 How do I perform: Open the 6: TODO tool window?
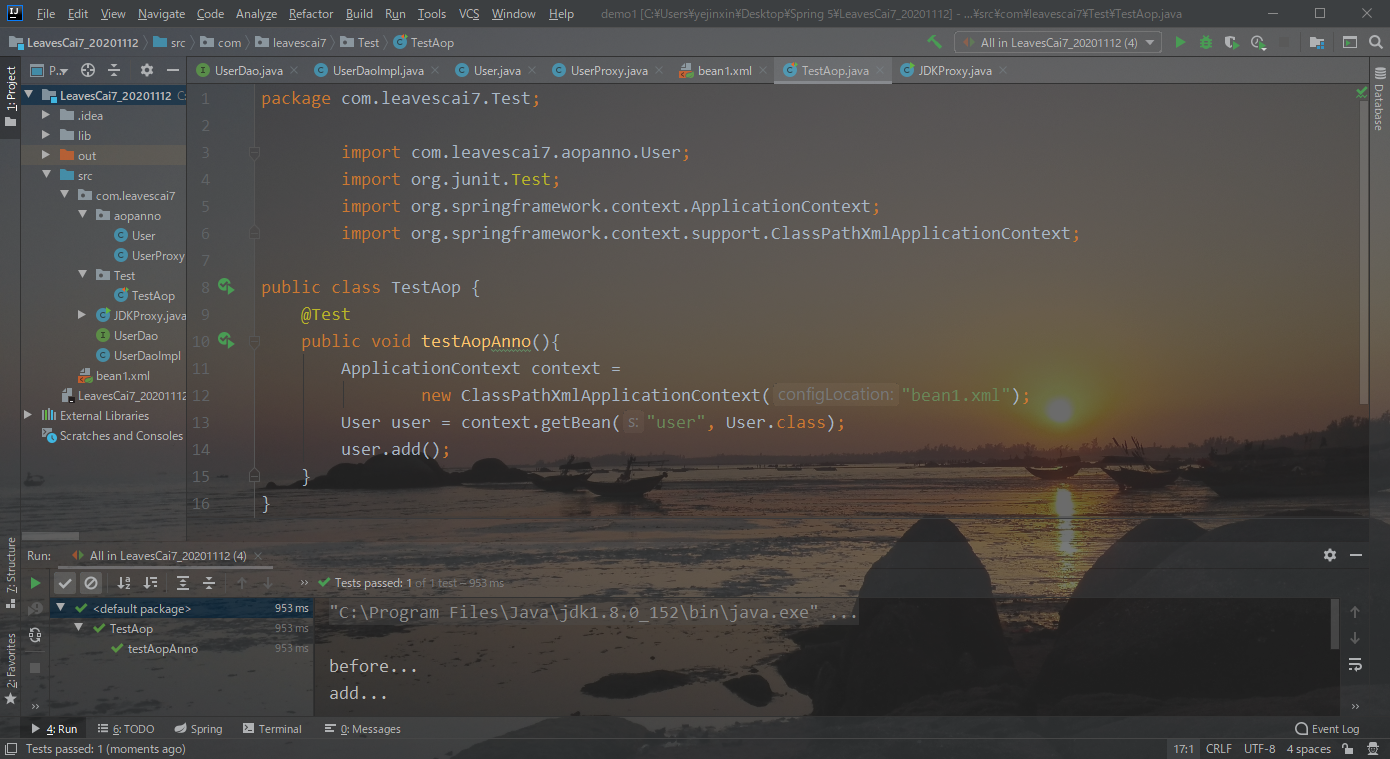126,729
